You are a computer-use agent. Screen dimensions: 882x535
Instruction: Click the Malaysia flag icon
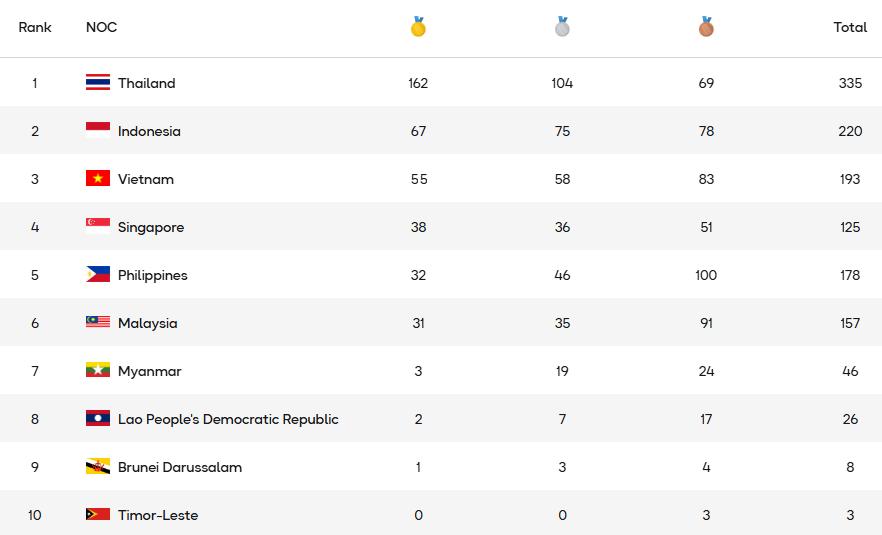(98, 323)
